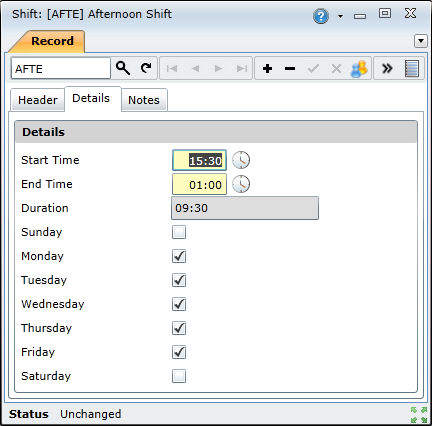This screenshot has height=426, width=432.
Task: Expand more toolbar options double chevron
Action: pyautogui.click(x=387, y=69)
